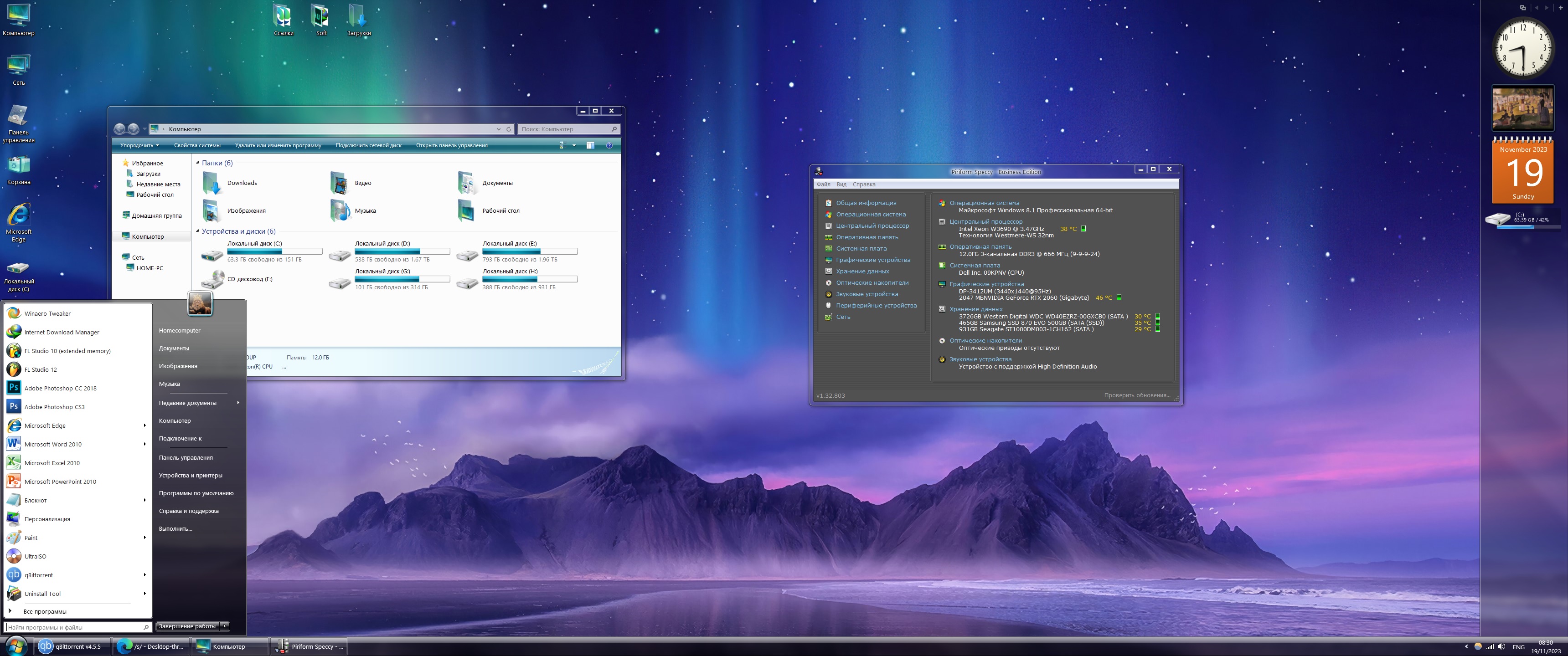The height and width of the screenshot is (656, 1568).
Task: Expand the shutdown options arrow
Action: click(225, 626)
